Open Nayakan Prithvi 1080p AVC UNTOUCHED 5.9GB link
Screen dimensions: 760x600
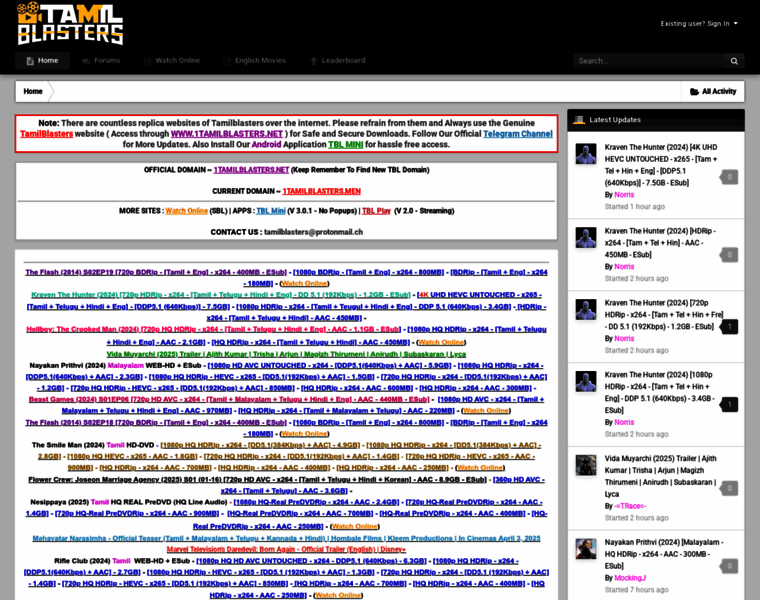coord(329,365)
